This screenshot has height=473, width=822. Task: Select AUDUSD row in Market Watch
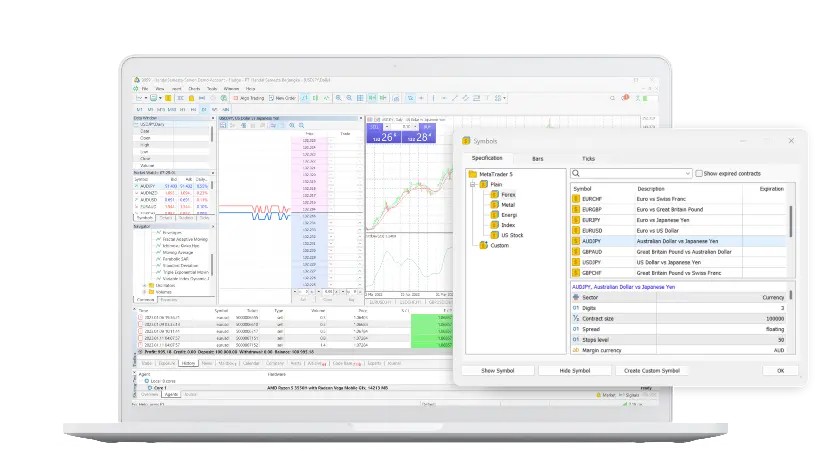(171, 200)
